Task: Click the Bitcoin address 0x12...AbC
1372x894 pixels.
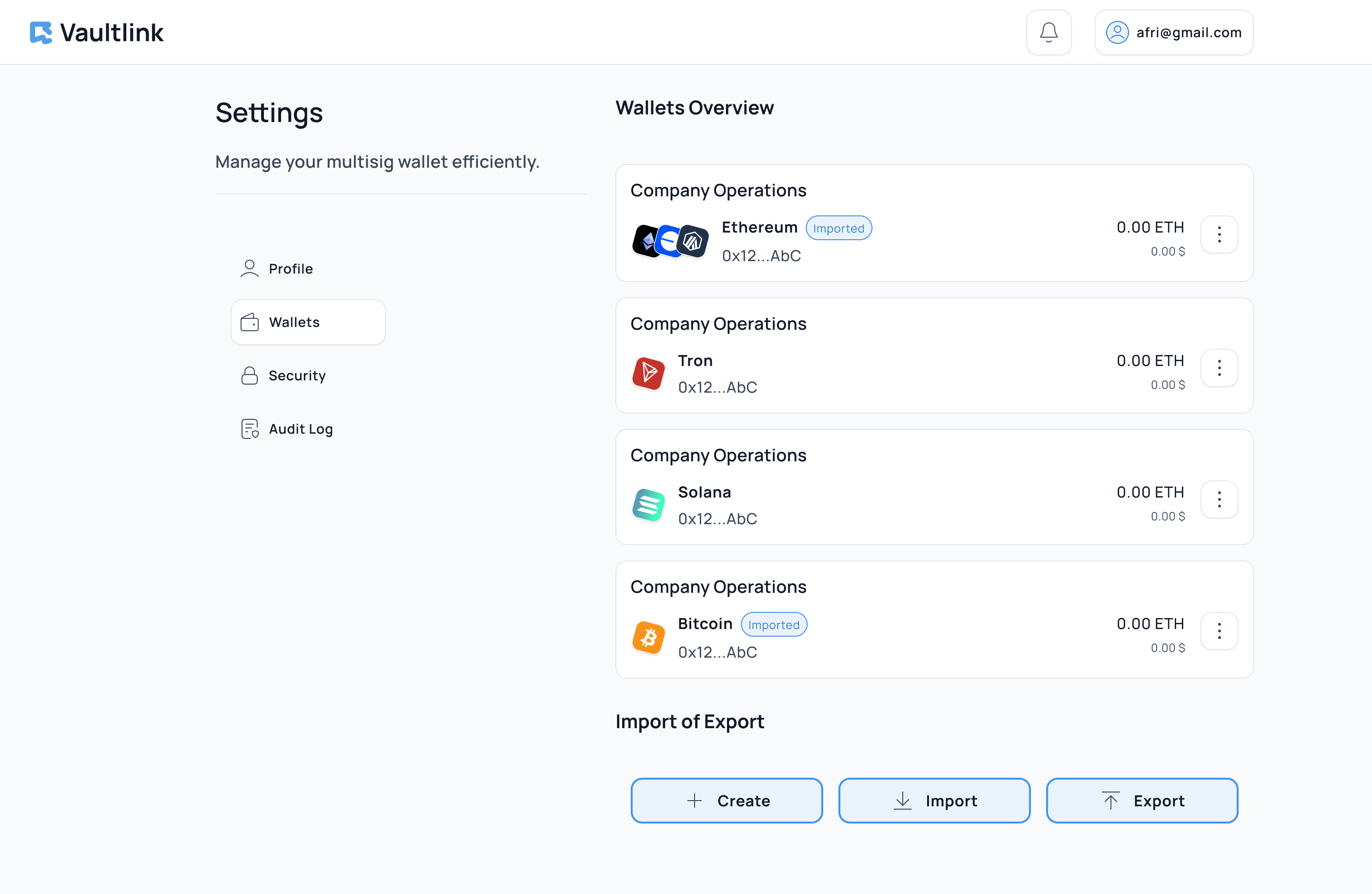Action: [x=717, y=652]
